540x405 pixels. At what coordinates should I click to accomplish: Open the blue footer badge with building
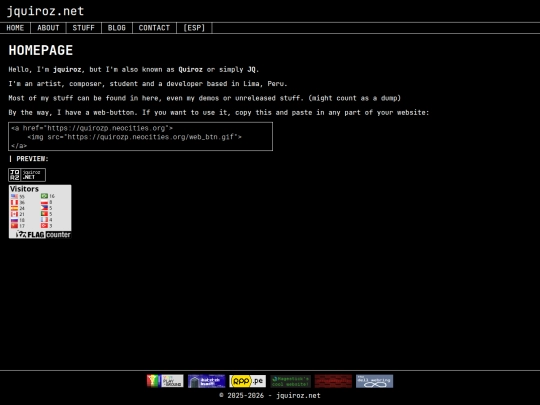[x=207, y=381]
